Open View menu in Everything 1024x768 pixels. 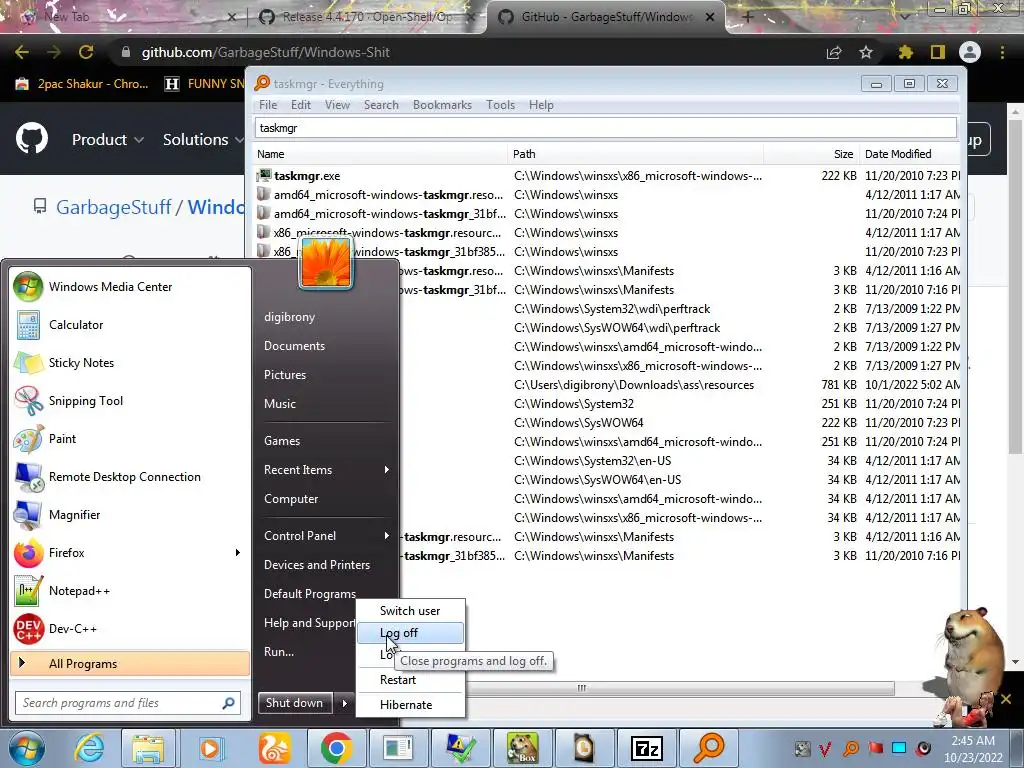click(x=338, y=105)
